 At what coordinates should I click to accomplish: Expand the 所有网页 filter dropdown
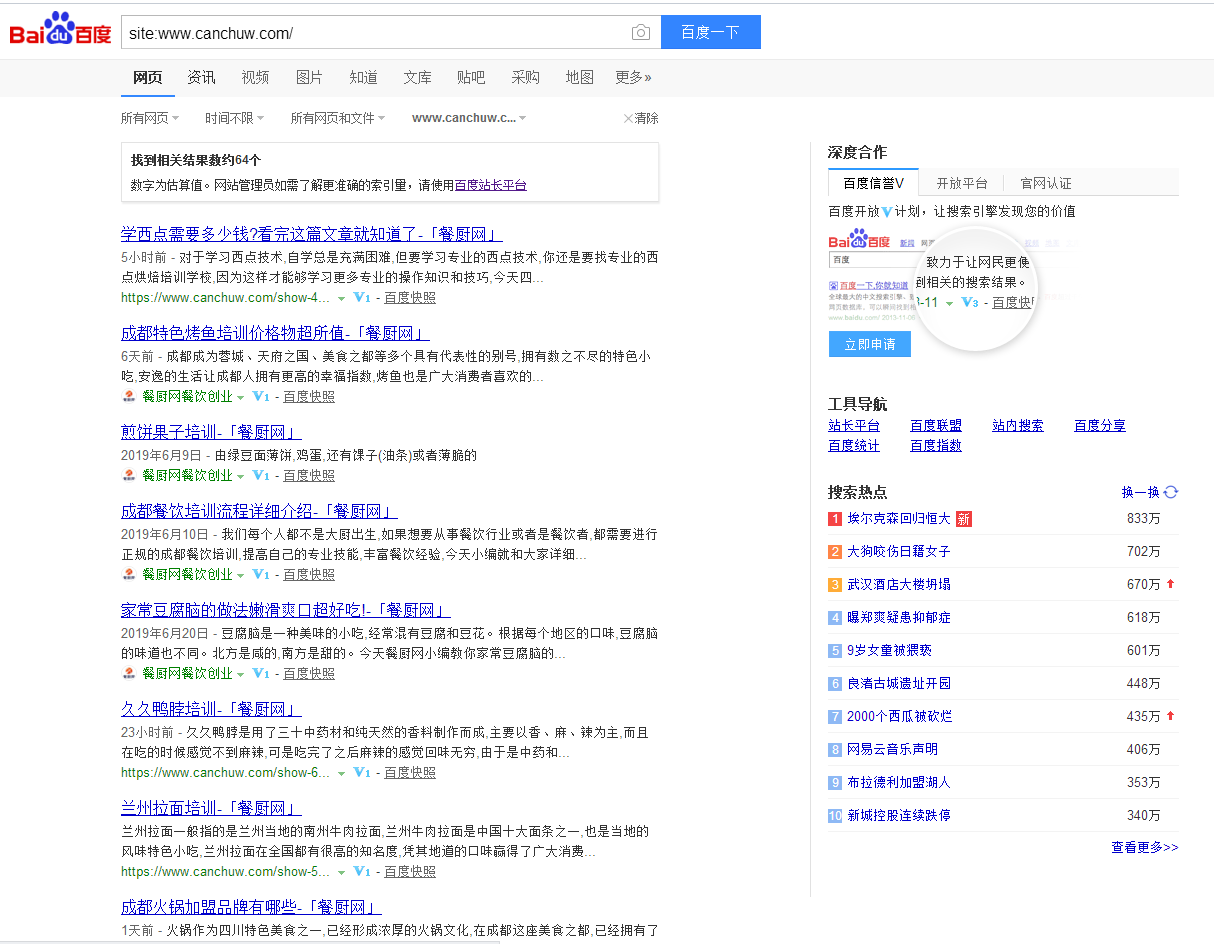coord(150,118)
